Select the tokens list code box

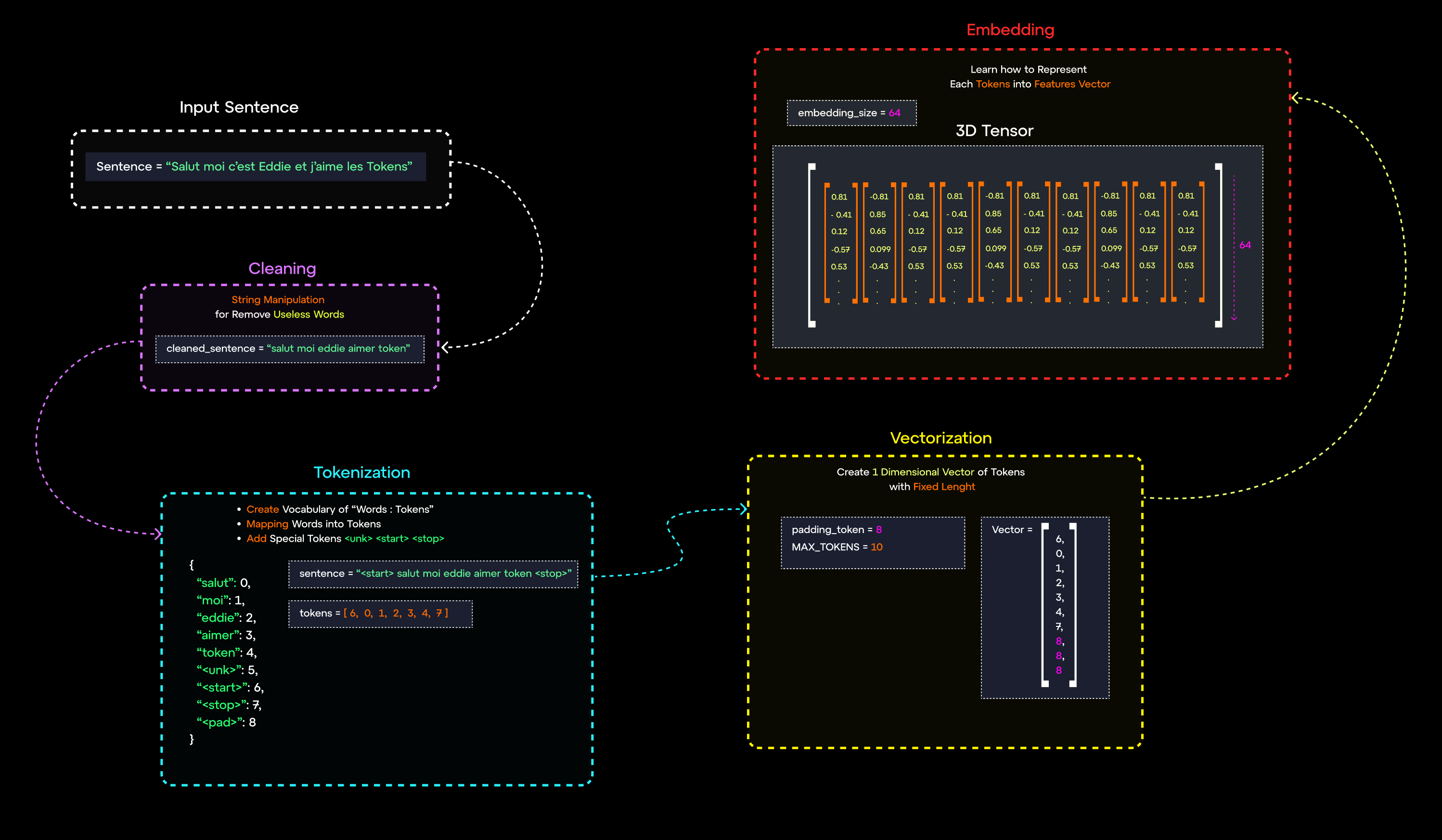(x=380, y=613)
